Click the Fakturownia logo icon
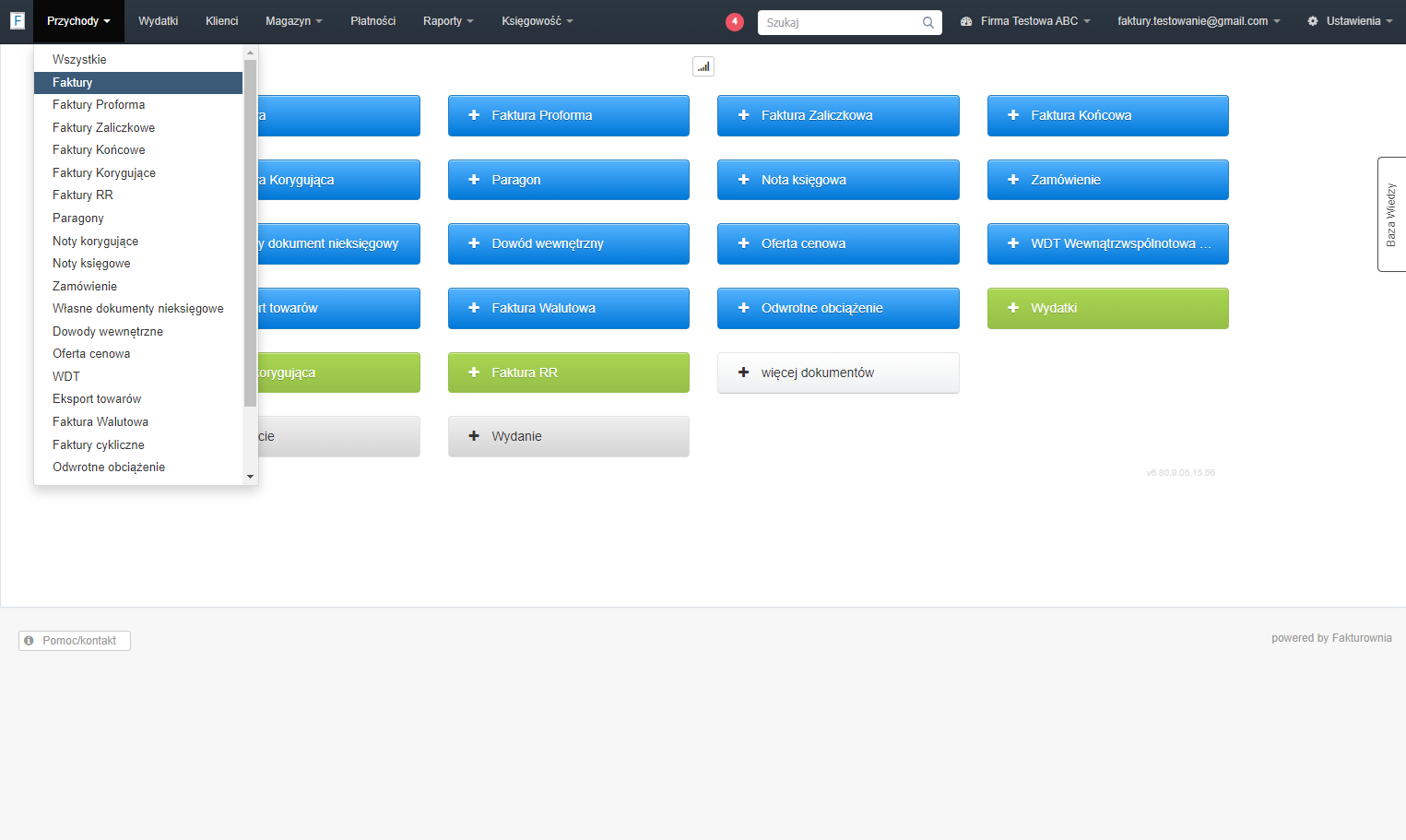Image resolution: width=1406 pixels, height=840 pixels. click(17, 20)
